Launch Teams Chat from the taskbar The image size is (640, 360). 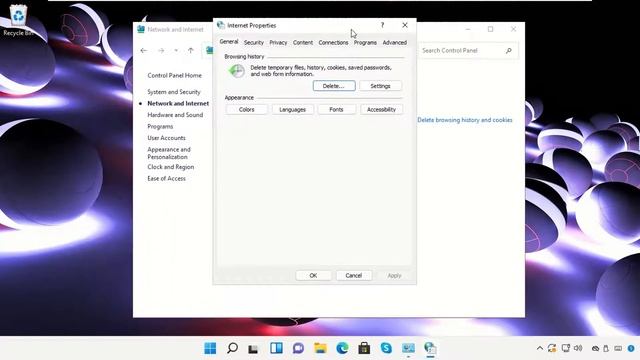coord(298,348)
